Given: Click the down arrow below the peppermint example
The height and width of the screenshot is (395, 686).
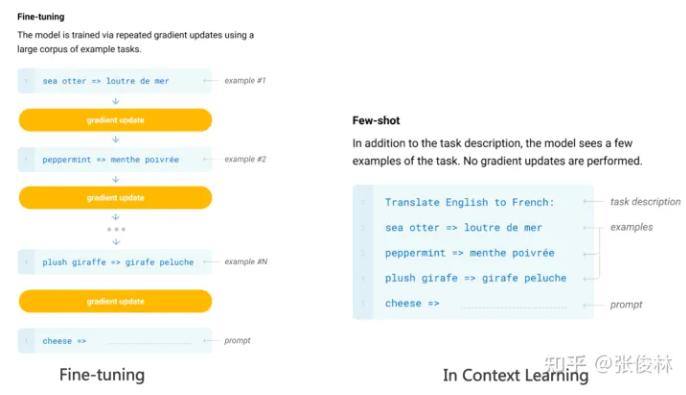Looking at the screenshot, I should tap(116, 179).
